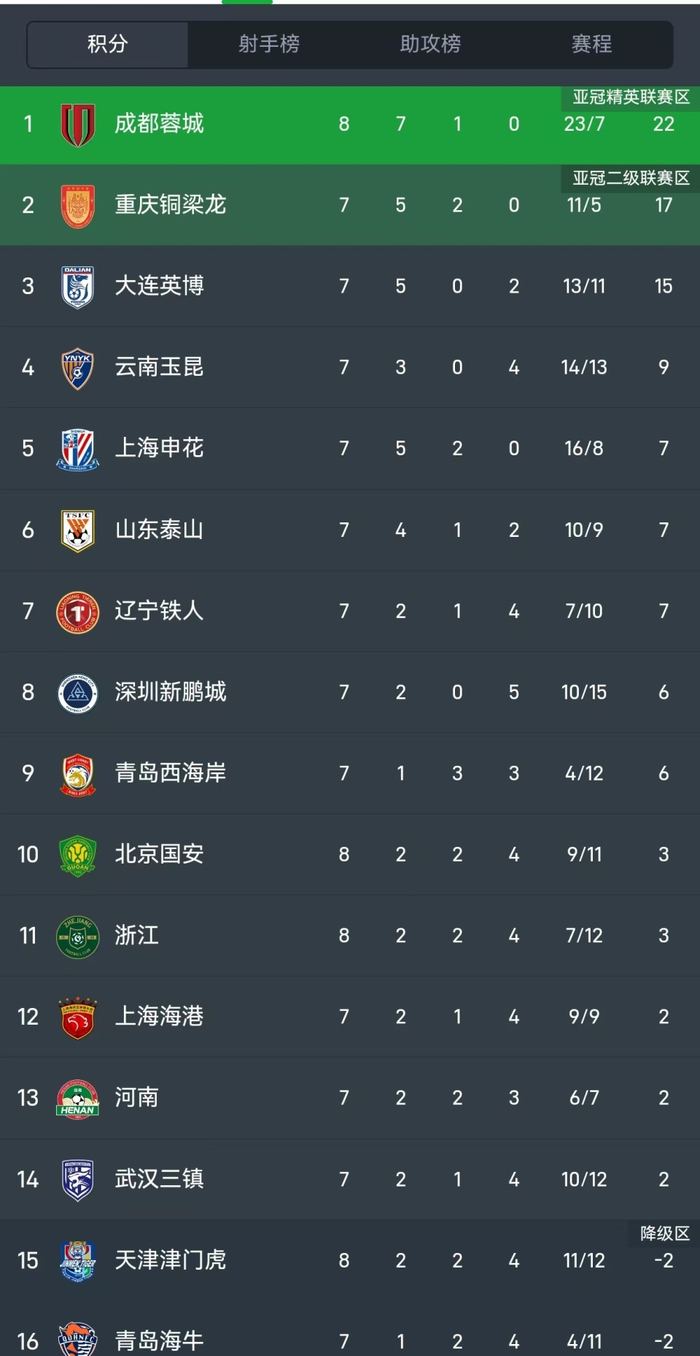Click the 上海申花 team logo

tap(78, 448)
